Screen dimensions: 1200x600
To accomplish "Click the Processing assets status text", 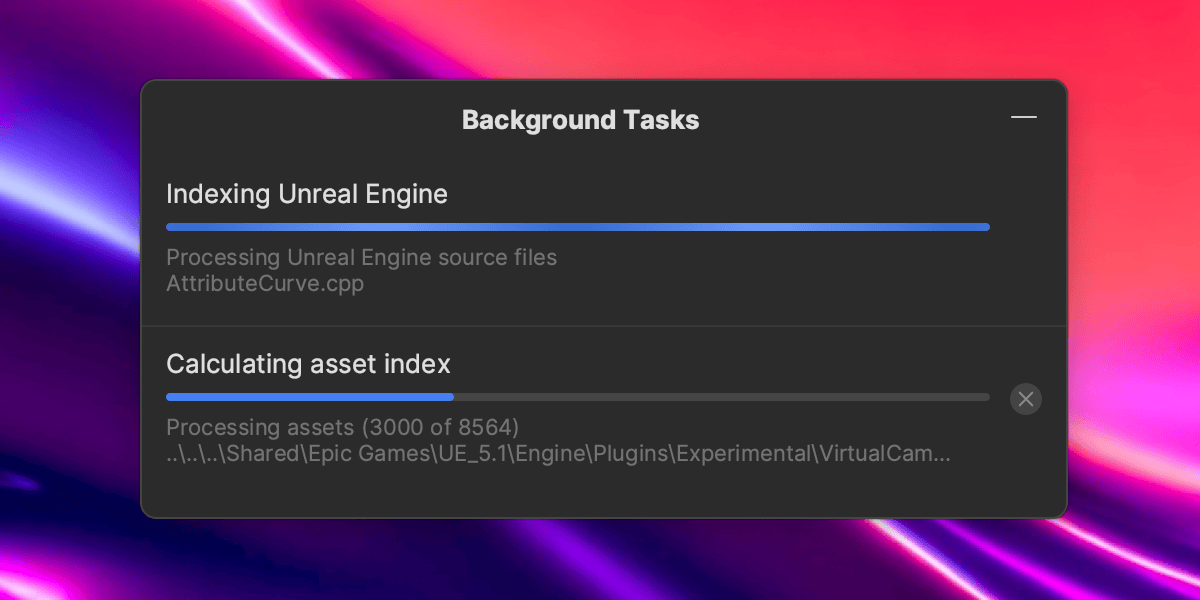I will coord(260,428).
